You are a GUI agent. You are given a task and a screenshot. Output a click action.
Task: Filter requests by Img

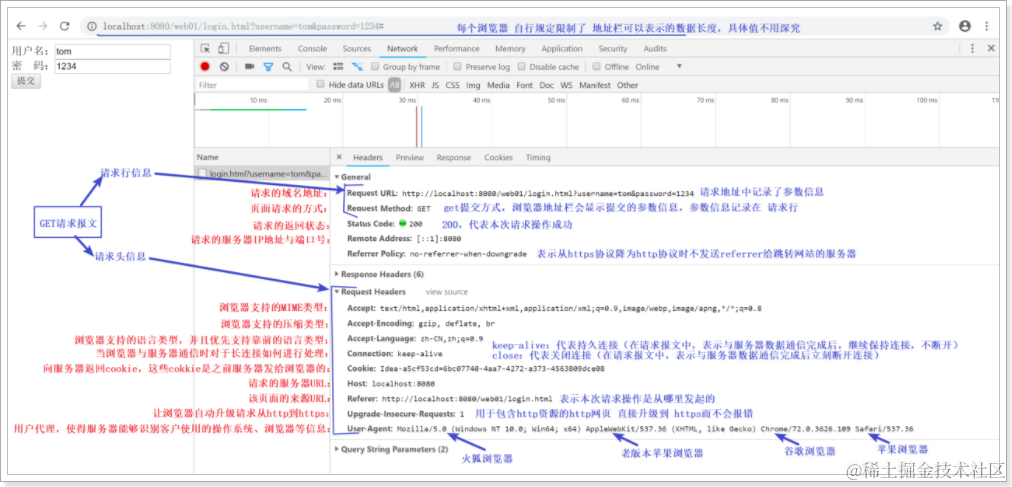[473, 85]
